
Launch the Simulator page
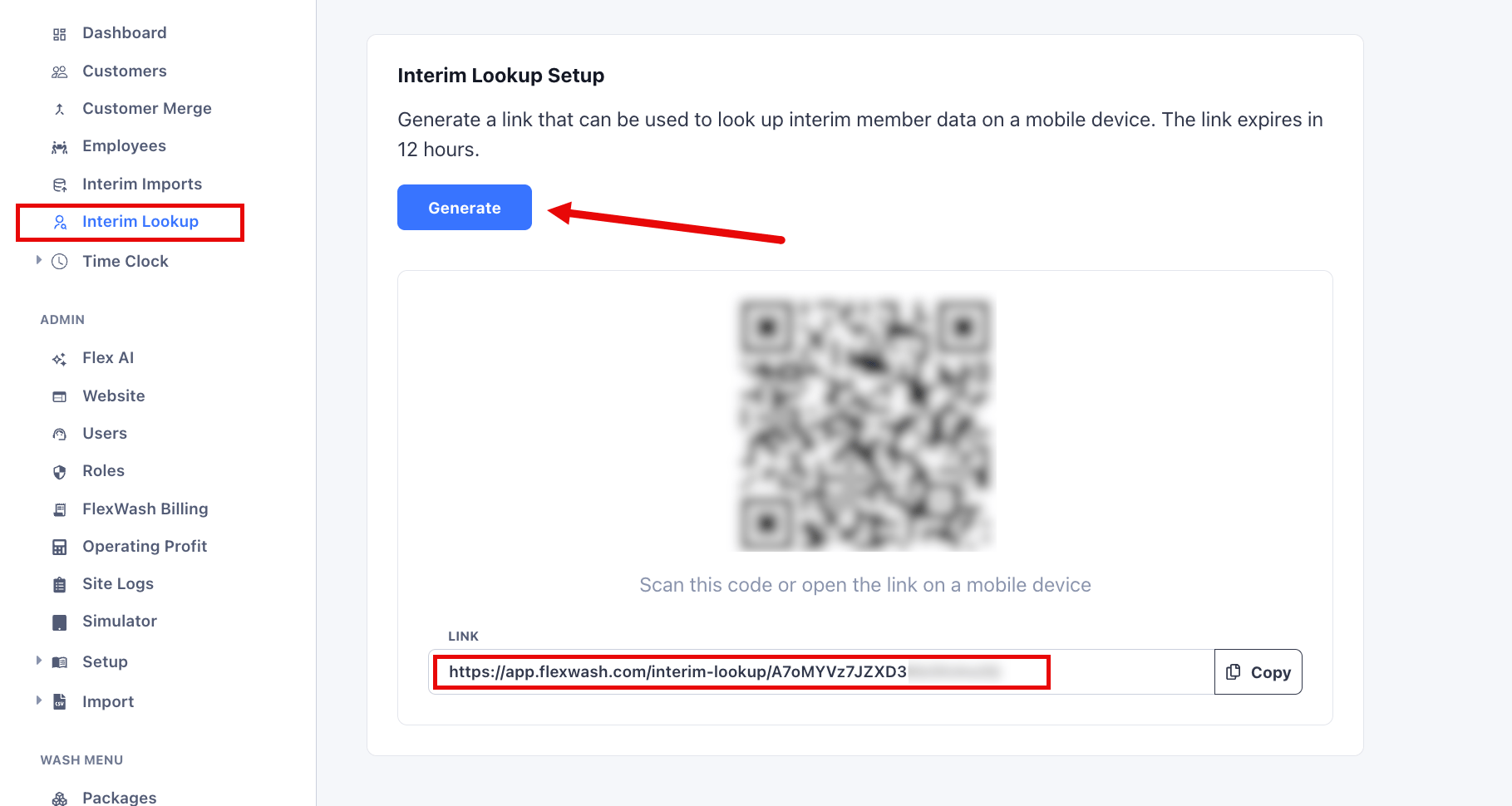120,622
